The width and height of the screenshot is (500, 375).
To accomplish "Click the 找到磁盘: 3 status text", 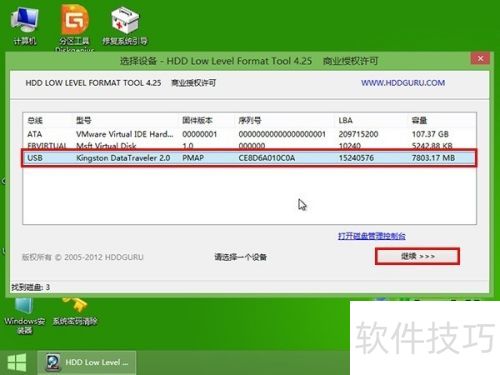I will pos(31,287).
